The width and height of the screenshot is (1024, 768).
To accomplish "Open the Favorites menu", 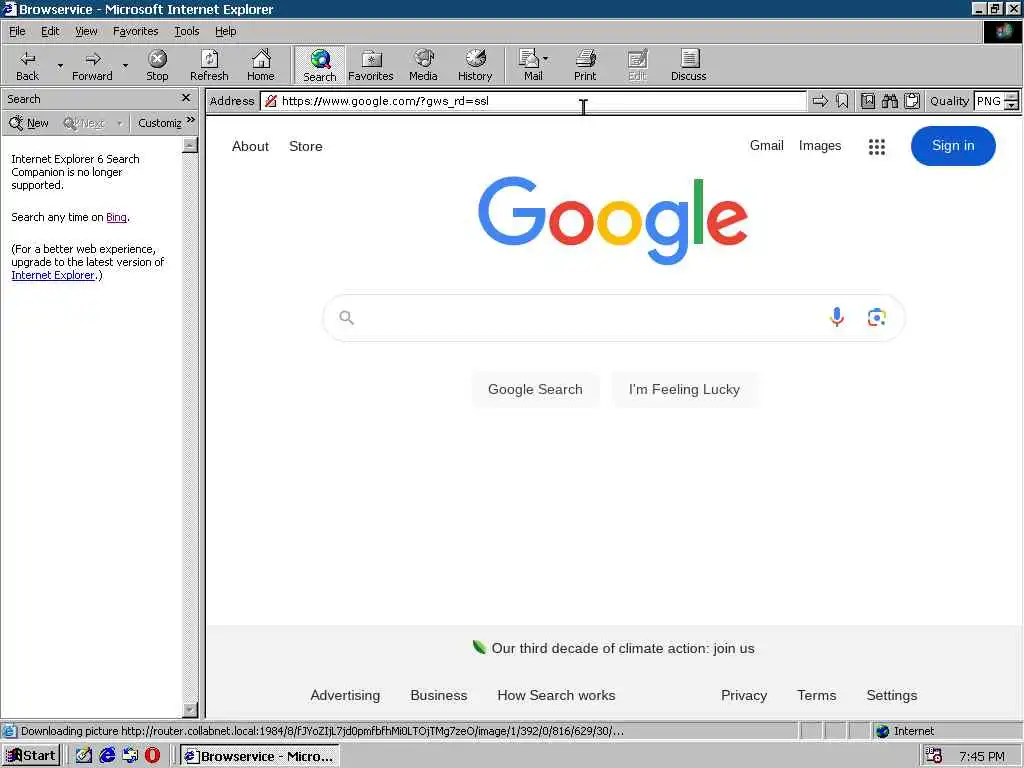I will click(x=135, y=31).
